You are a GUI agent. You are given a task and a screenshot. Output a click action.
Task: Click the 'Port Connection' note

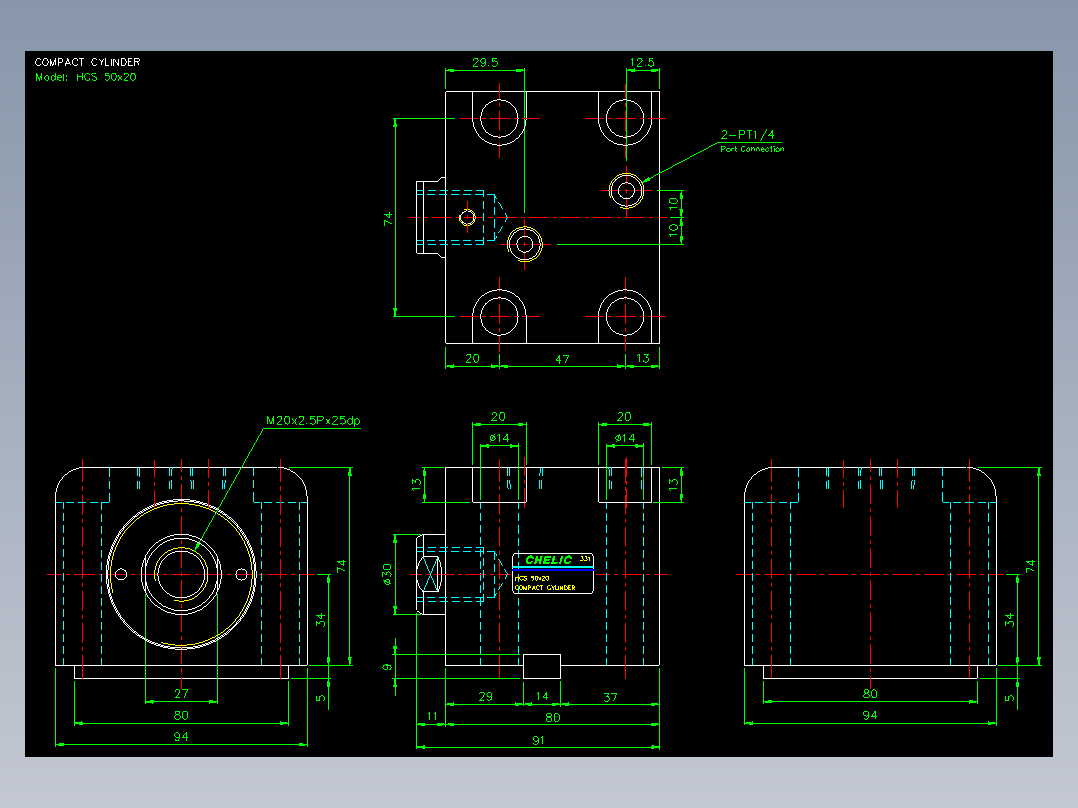752,149
